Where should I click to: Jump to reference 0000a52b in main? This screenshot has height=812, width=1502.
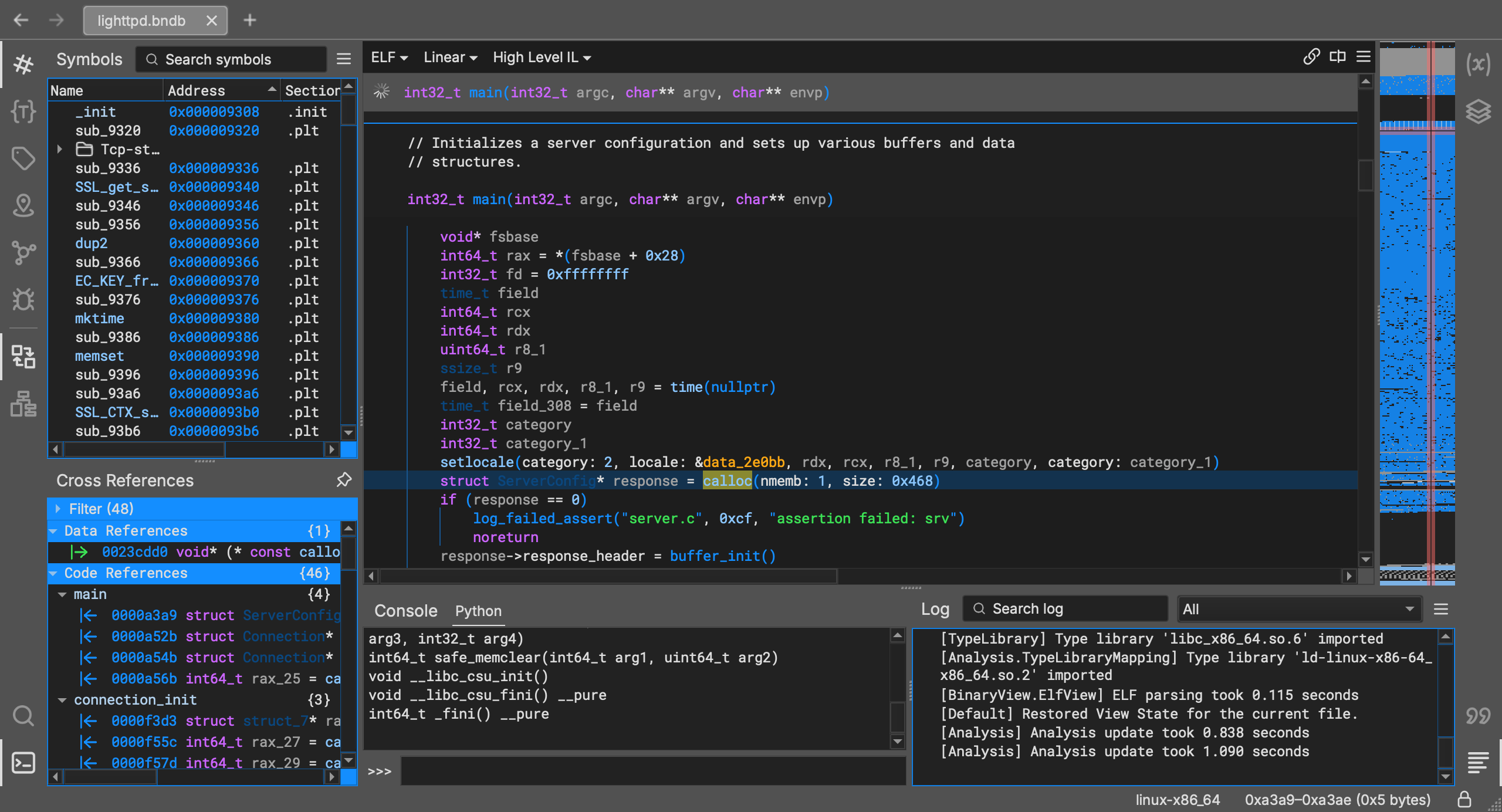[144, 637]
